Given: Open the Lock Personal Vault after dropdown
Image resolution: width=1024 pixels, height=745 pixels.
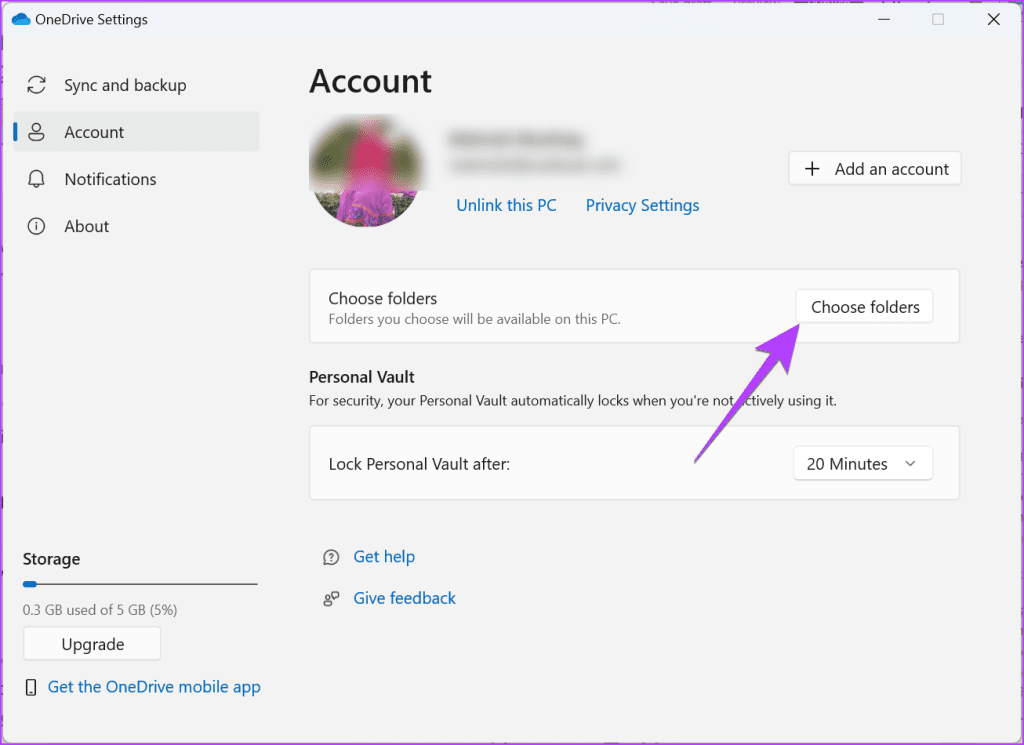Looking at the screenshot, I should tap(863, 464).
